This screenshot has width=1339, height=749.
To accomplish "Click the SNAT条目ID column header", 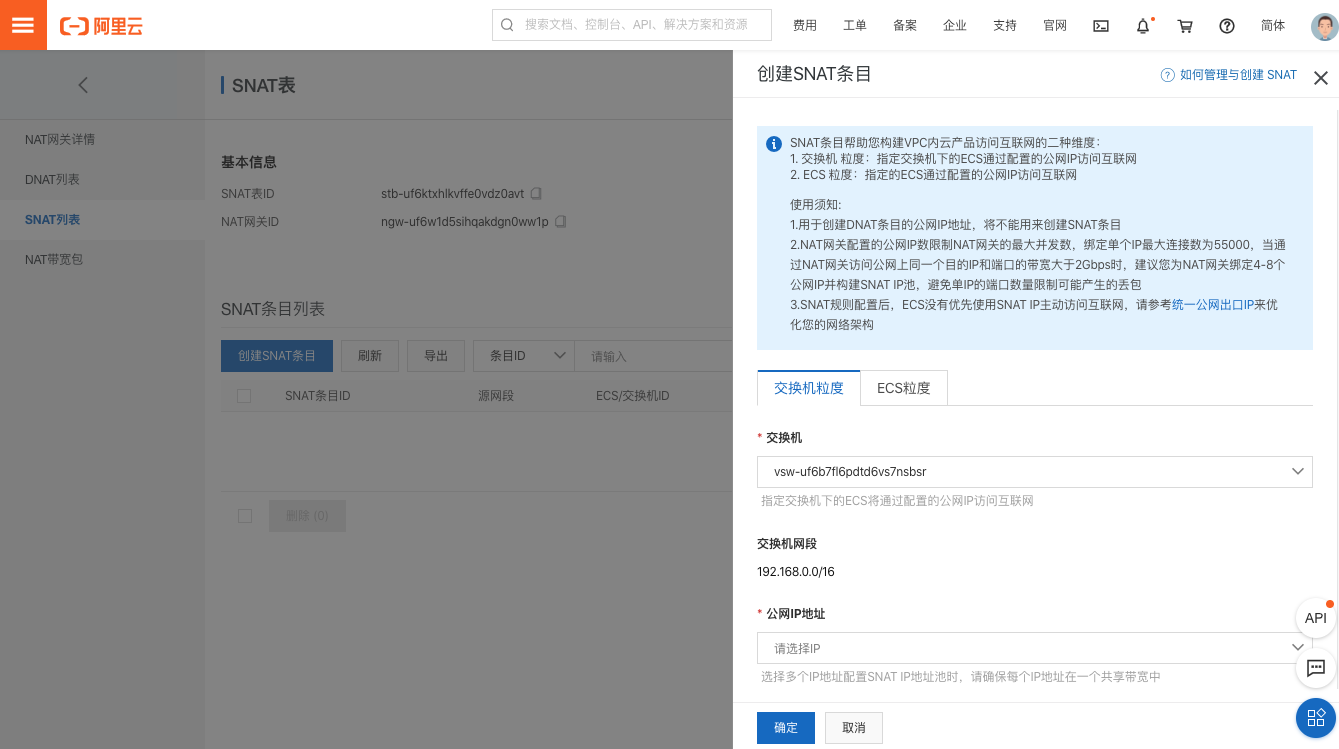I will (318, 396).
